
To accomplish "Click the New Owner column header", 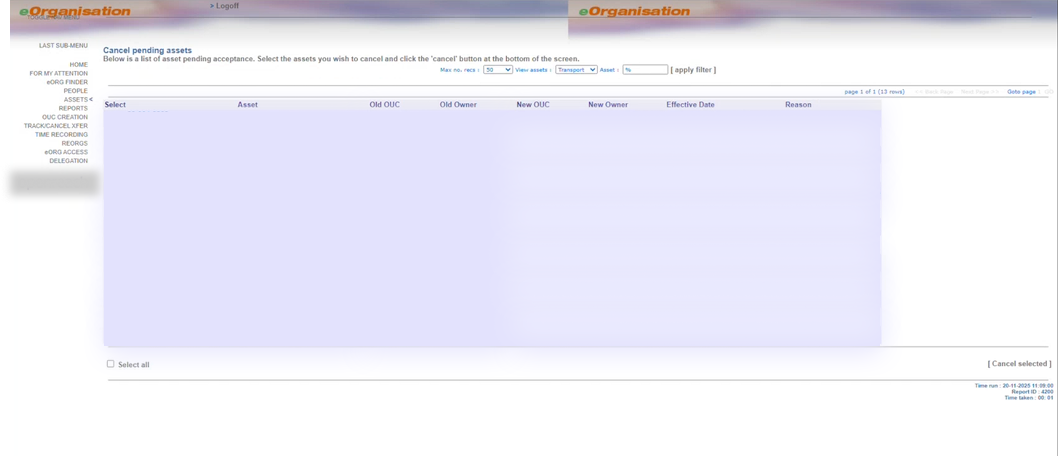I will coord(608,105).
